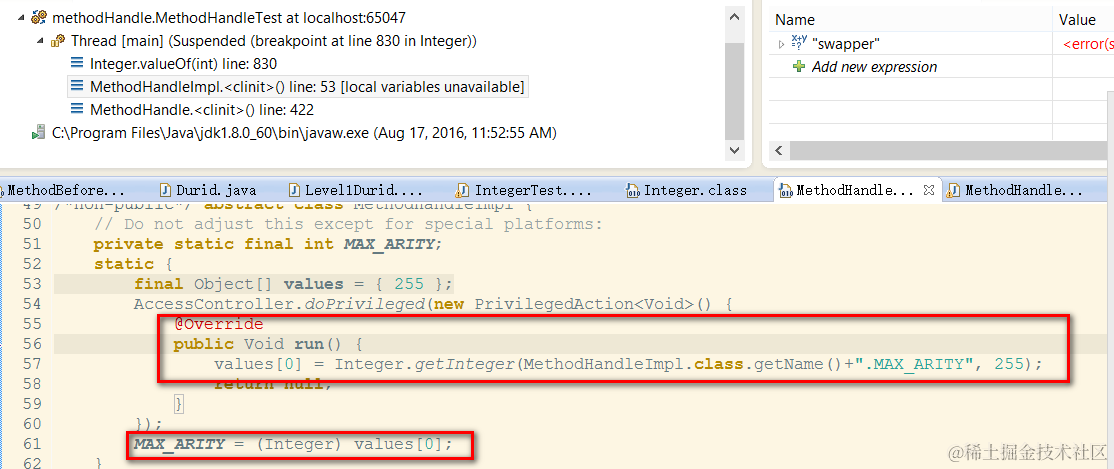Image resolution: width=1114 pixels, height=469 pixels.
Task: Click the @Override annotation on line 55
Action: [219, 324]
